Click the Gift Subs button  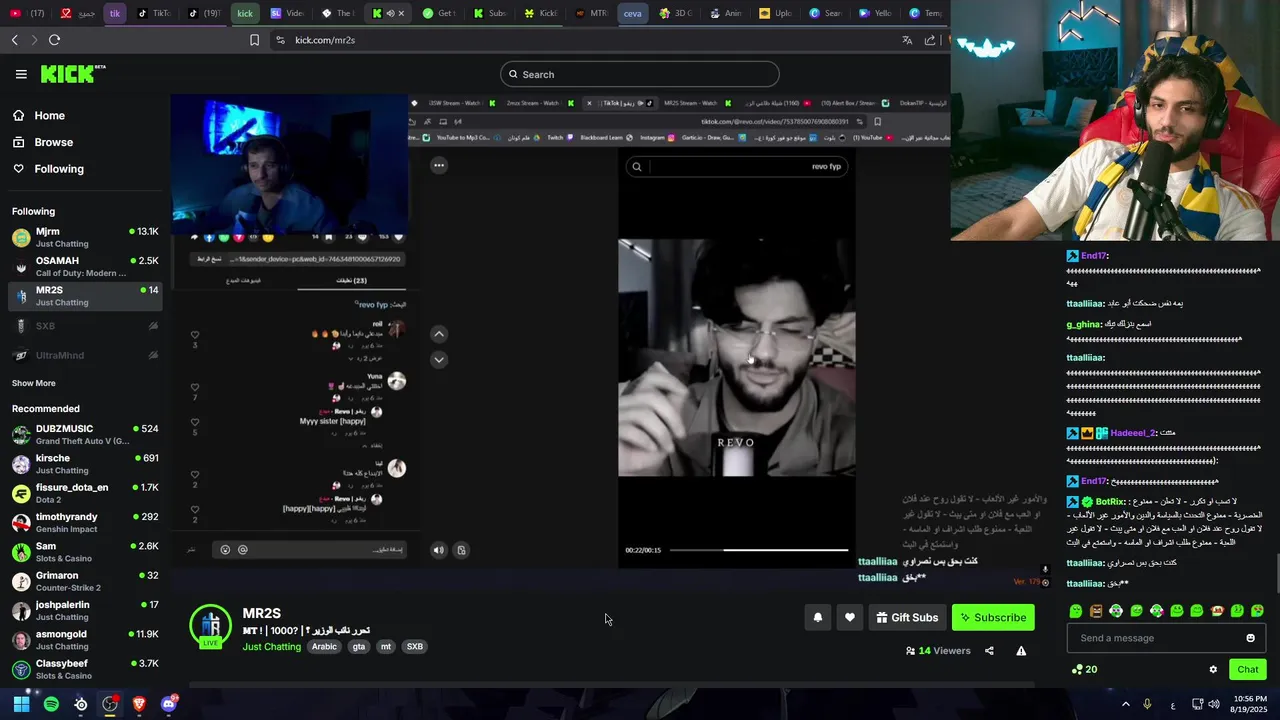[907, 617]
